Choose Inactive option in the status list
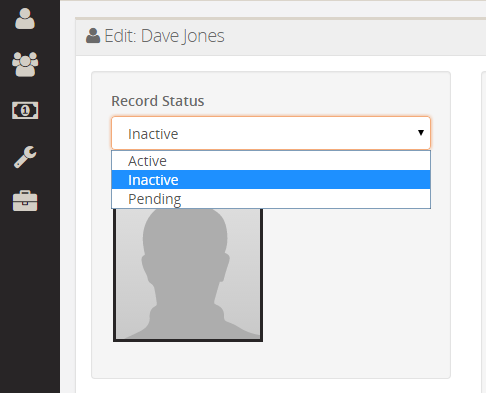Viewport: 486px width, 393px height. (271, 180)
